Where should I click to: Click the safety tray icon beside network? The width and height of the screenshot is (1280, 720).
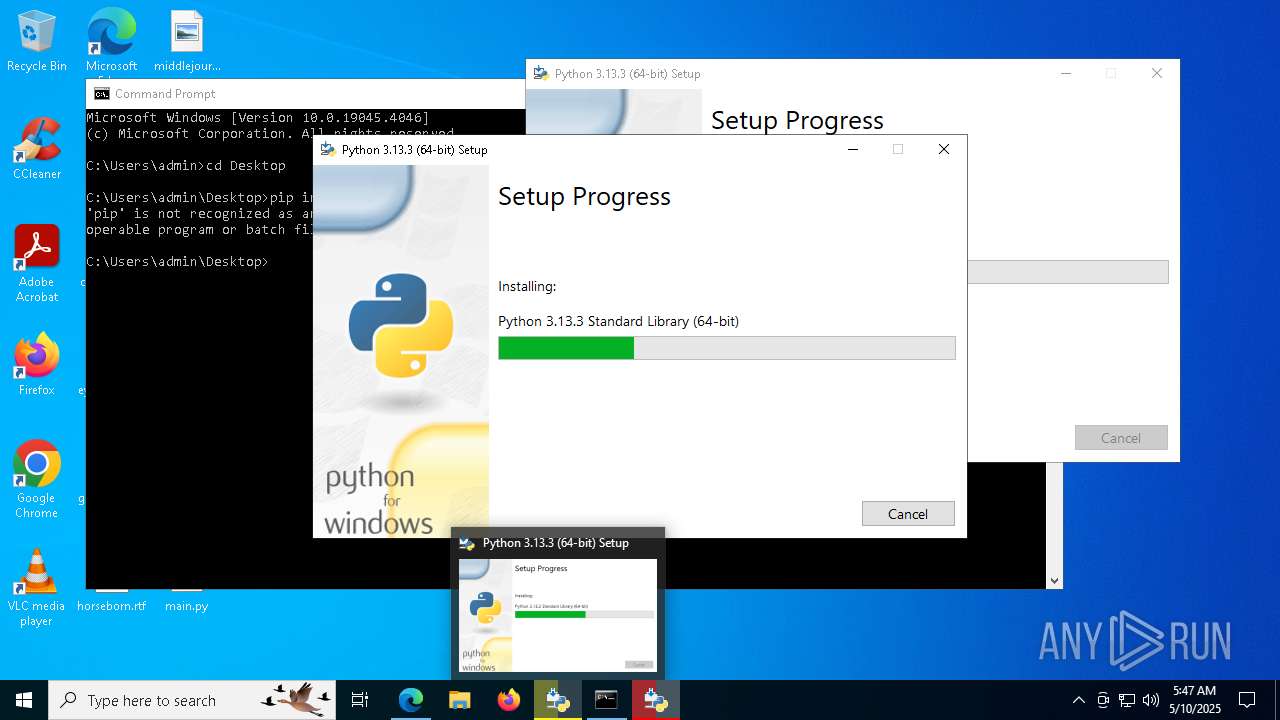(1103, 700)
